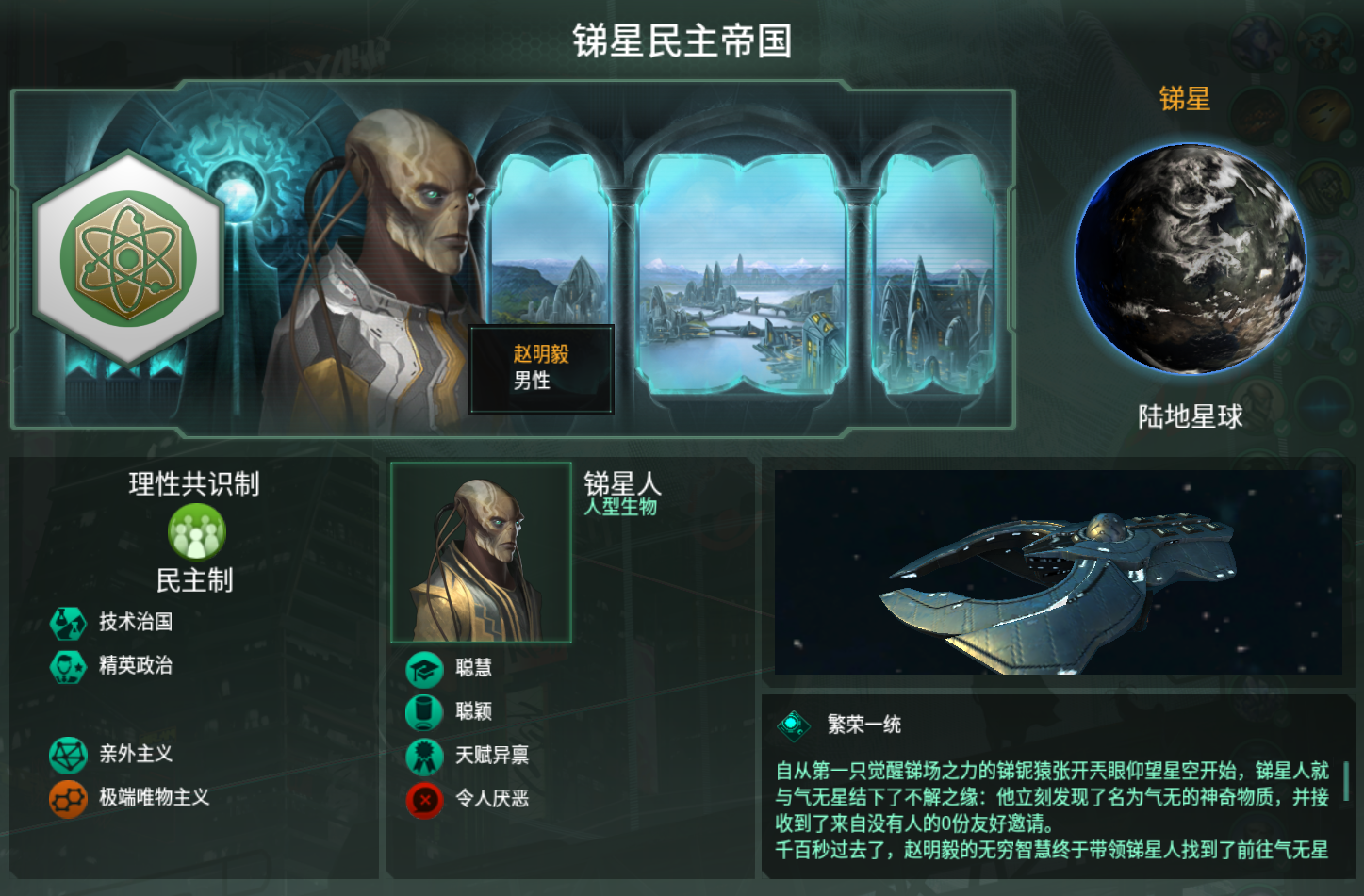Click the 亲外主义 ethic icon
This screenshot has width=1364, height=896.
point(68,754)
